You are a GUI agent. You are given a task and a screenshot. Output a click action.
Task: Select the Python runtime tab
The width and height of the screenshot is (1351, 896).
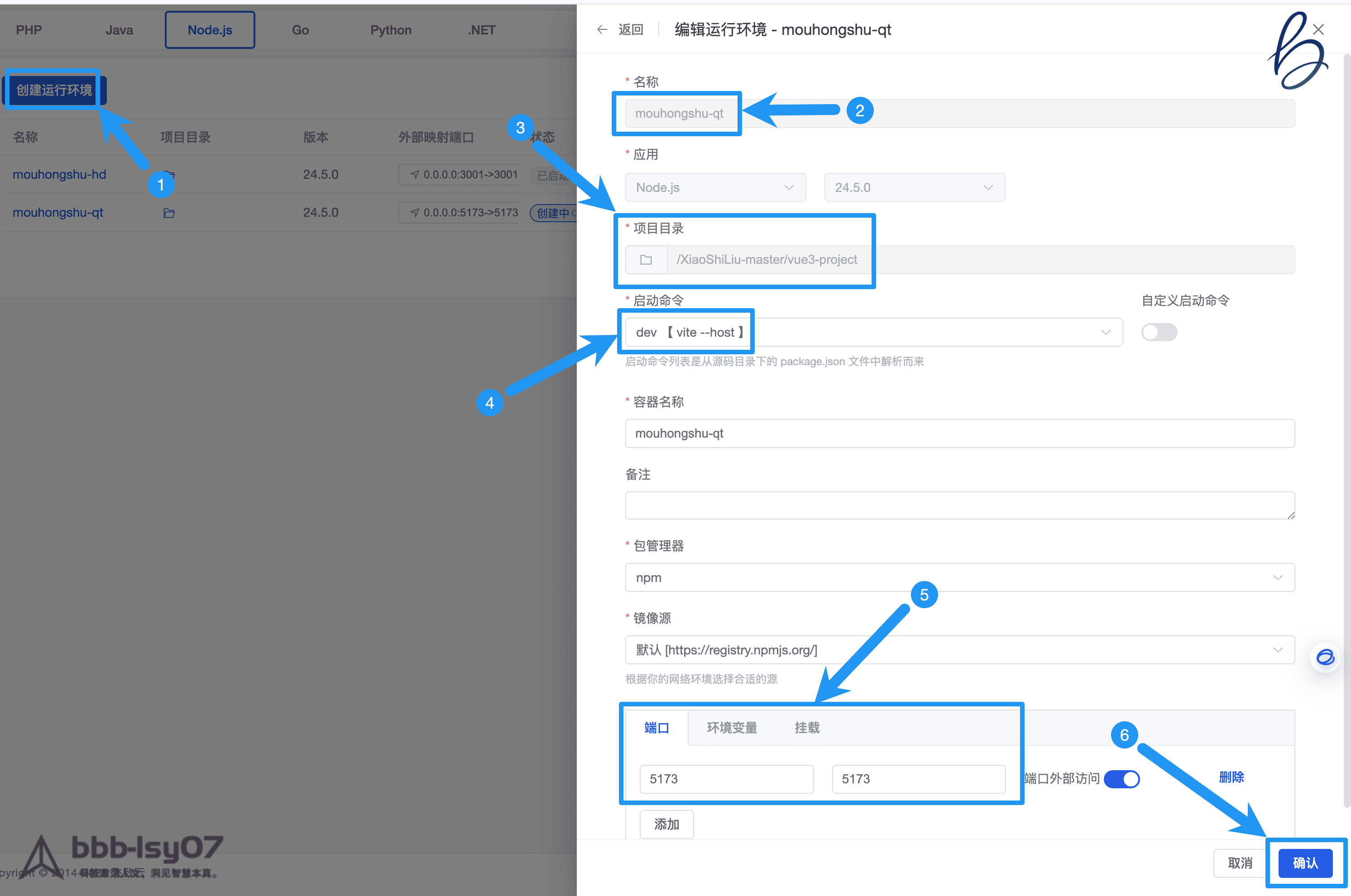(390, 30)
